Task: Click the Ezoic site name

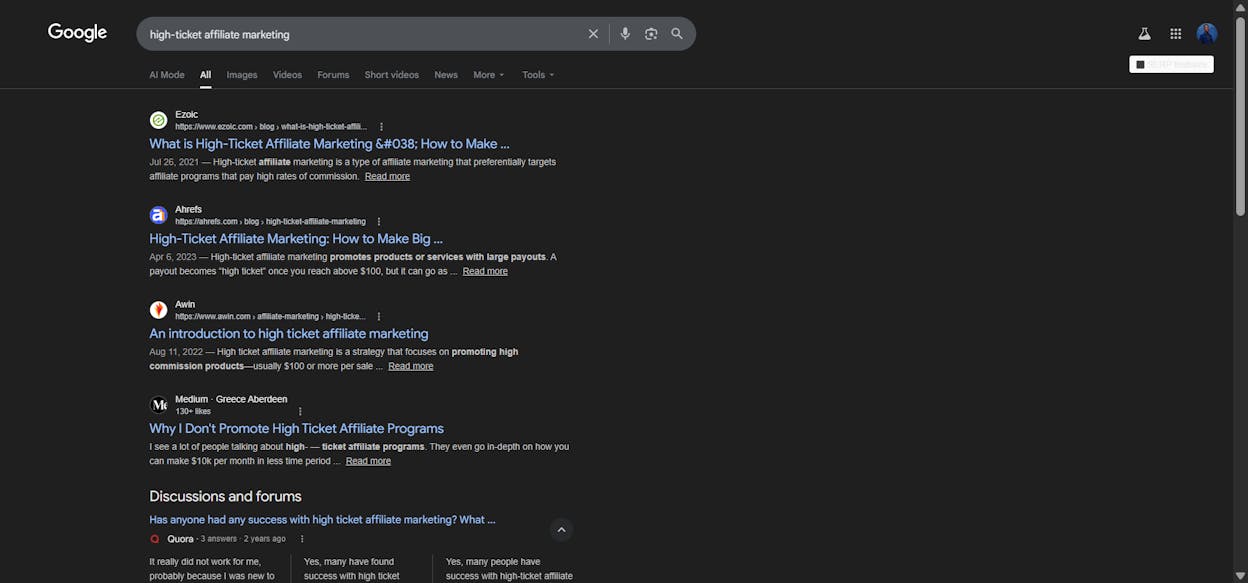Action: (x=187, y=115)
